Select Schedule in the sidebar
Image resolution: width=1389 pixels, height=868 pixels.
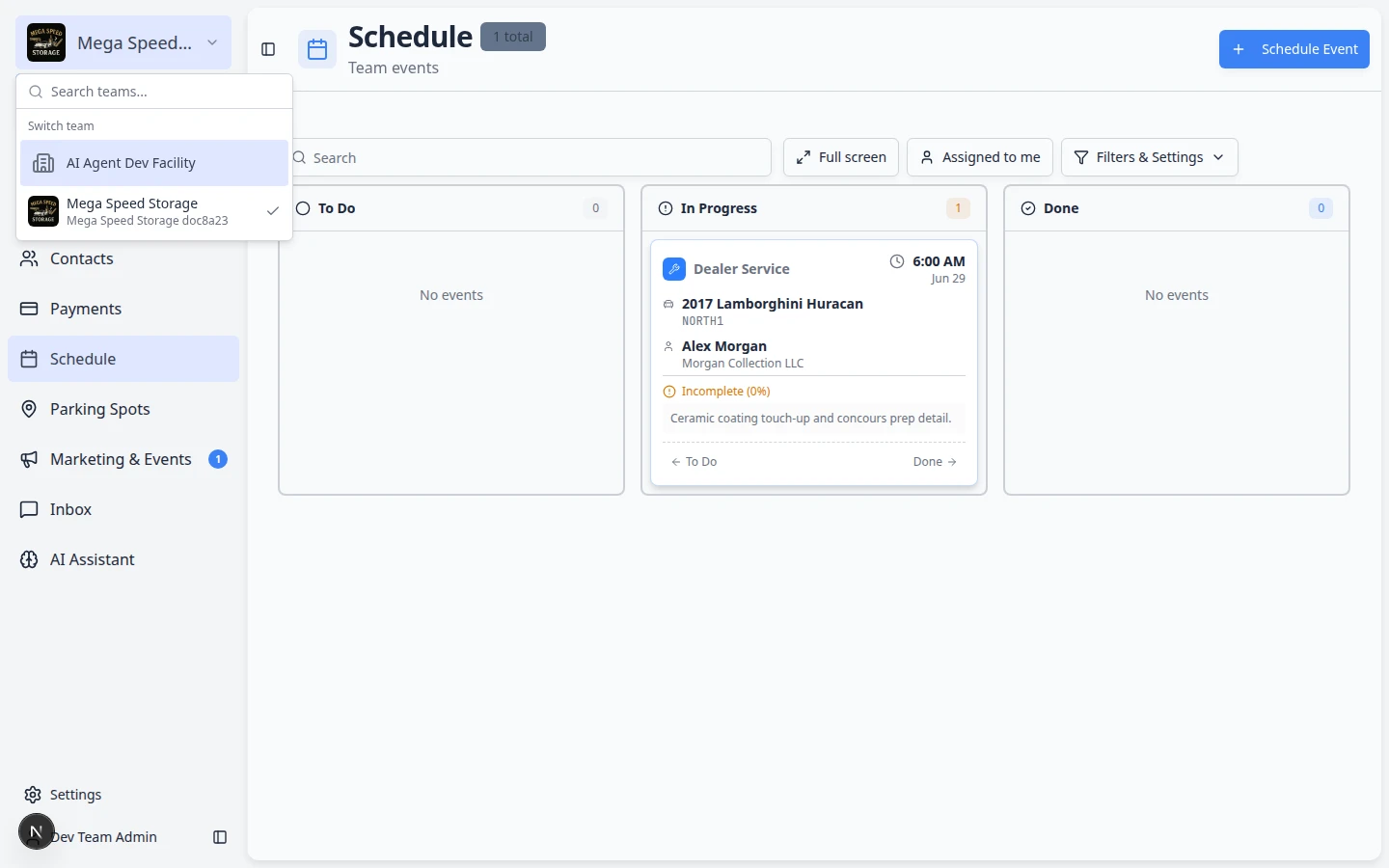[x=123, y=359]
